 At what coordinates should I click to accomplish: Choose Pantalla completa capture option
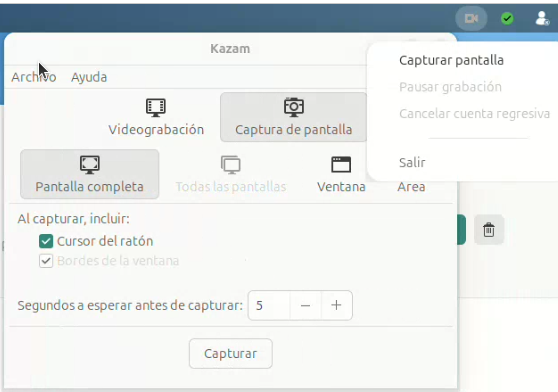pyautogui.click(x=89, y=174)
